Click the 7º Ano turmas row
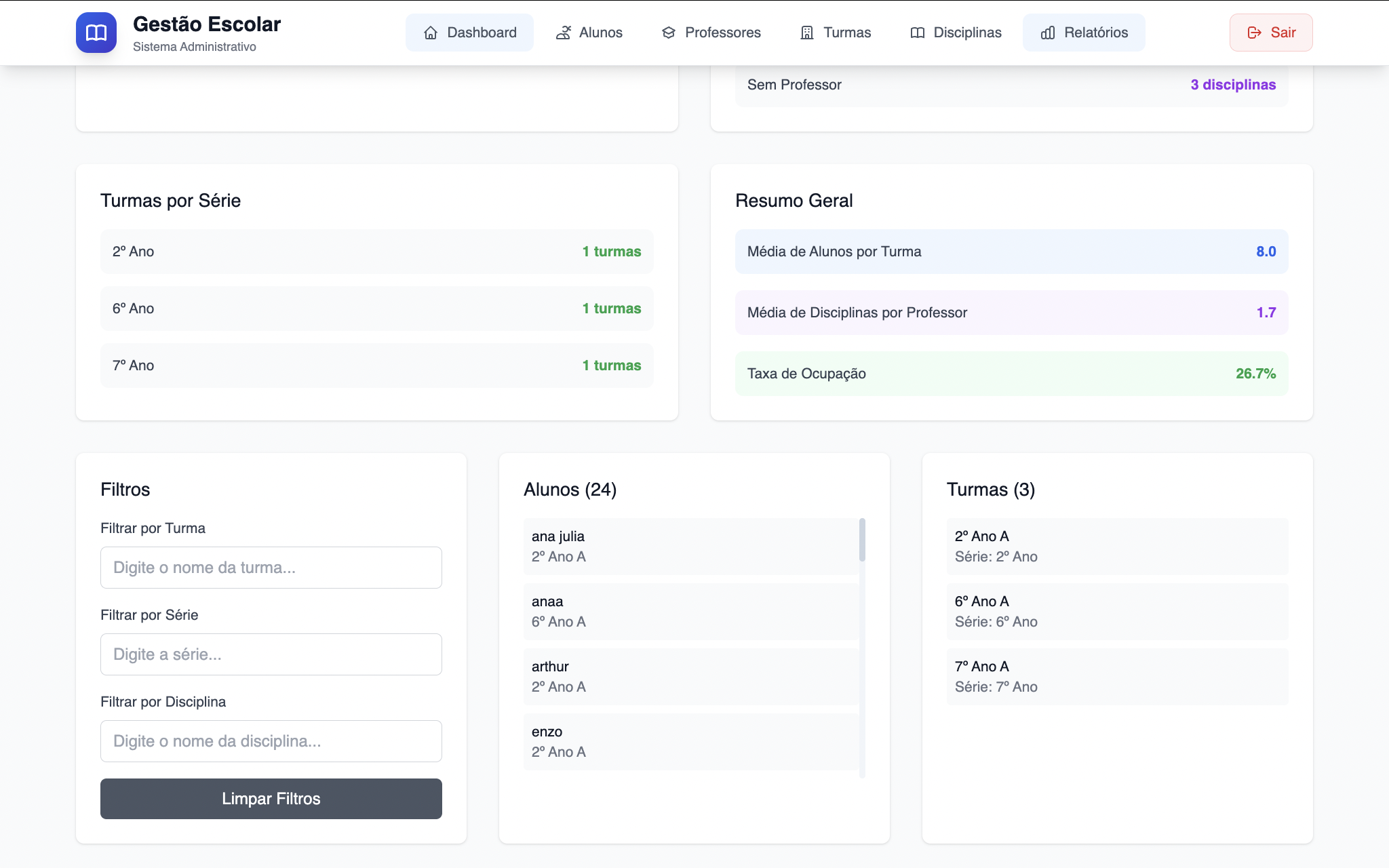 (376, 366)
